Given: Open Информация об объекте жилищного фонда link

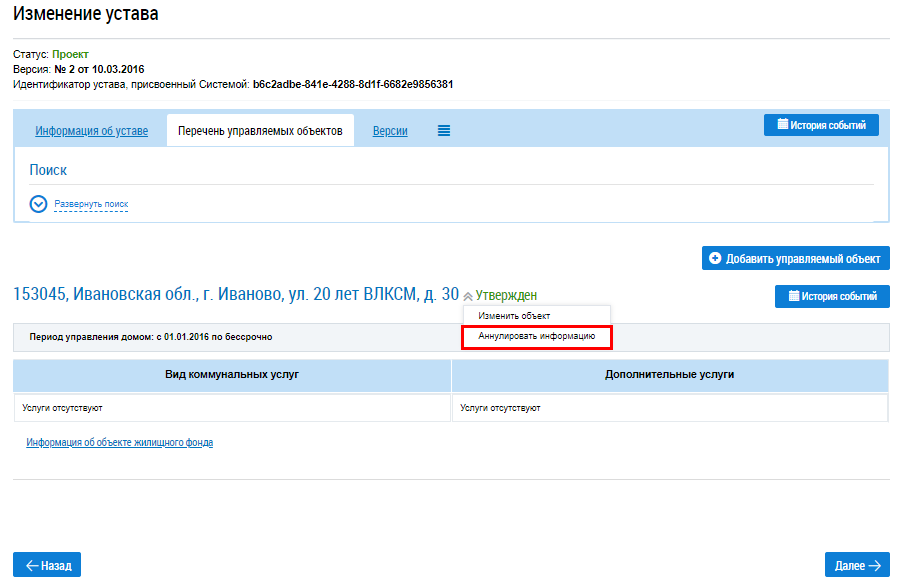Looking at the screenshot, I should pos(119,442).
